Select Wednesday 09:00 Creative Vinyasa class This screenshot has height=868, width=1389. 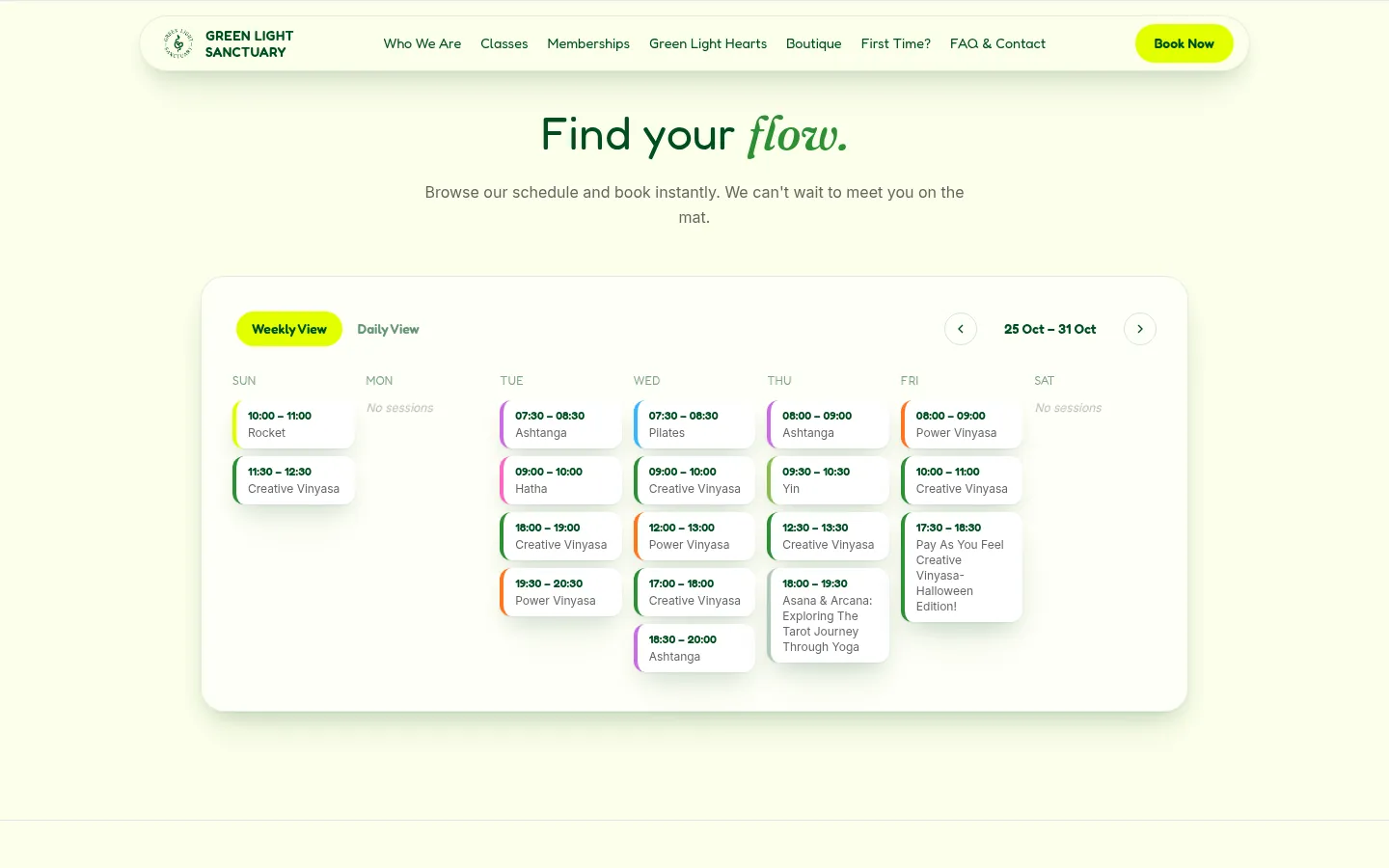[x=694, y=480]
